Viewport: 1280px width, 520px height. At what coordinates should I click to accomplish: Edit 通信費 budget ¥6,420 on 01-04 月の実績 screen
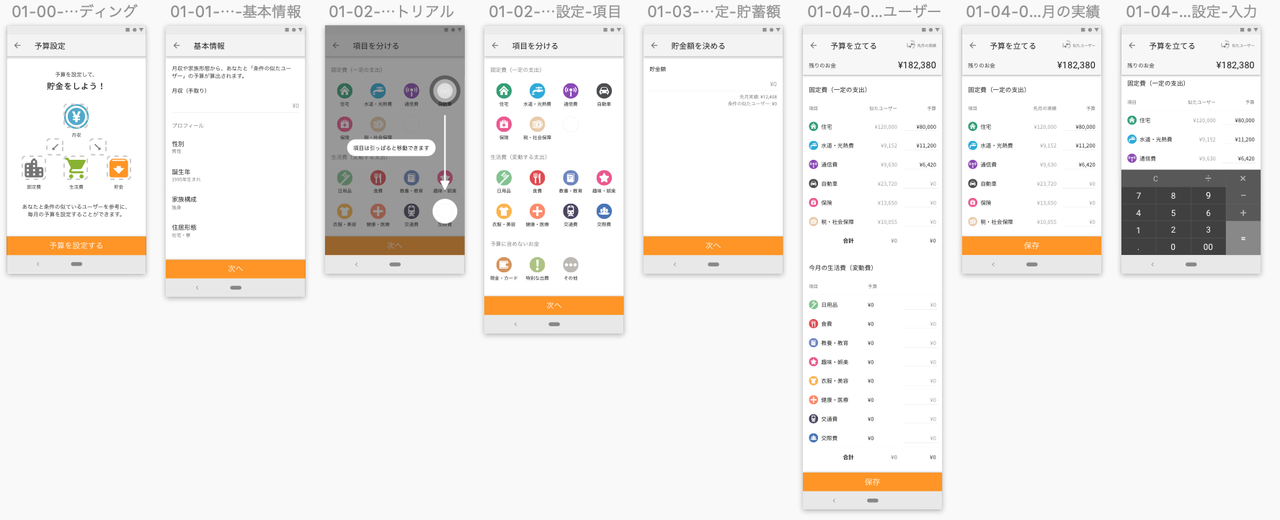(x=1082, y=165)
